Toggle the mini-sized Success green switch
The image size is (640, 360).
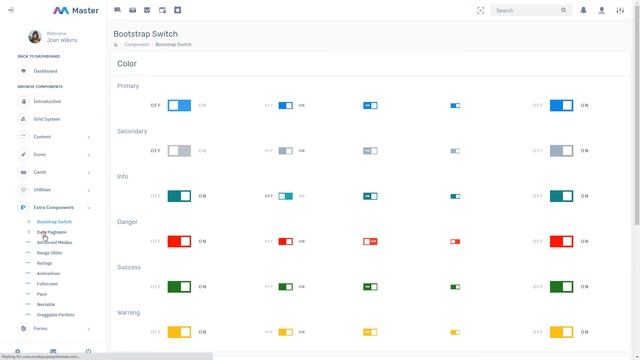[455, 287]
